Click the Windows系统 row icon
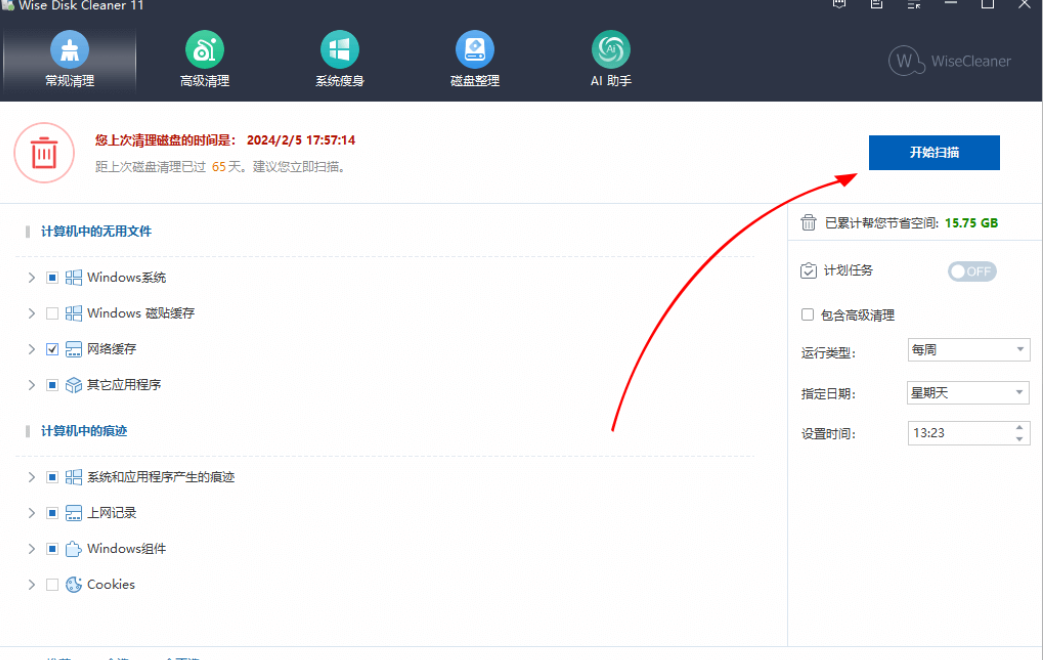This screenshot has height=660, width=1043. [x=74, y=277]
